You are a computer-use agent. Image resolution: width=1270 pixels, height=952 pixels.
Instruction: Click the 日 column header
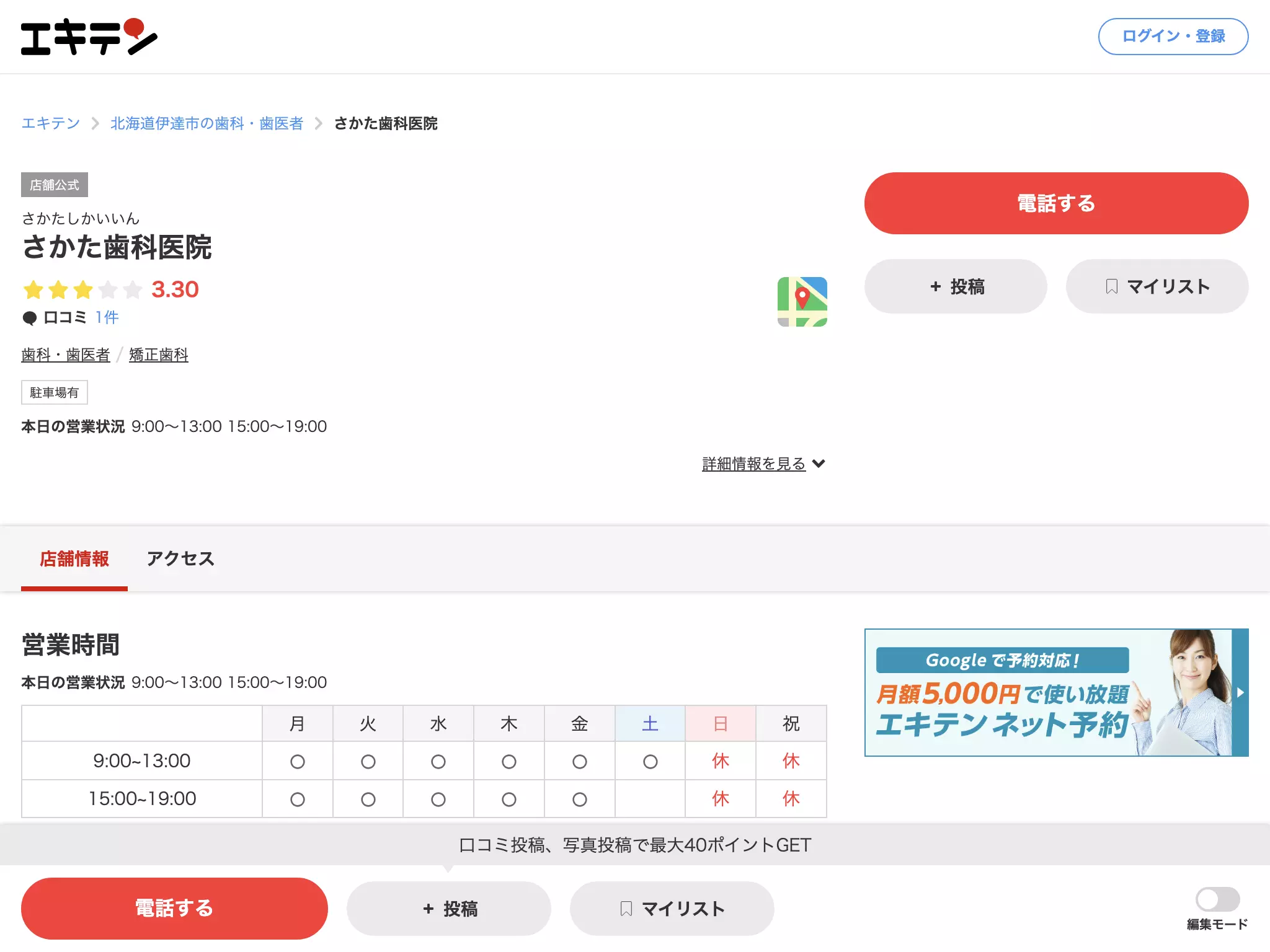coord(721,723)
